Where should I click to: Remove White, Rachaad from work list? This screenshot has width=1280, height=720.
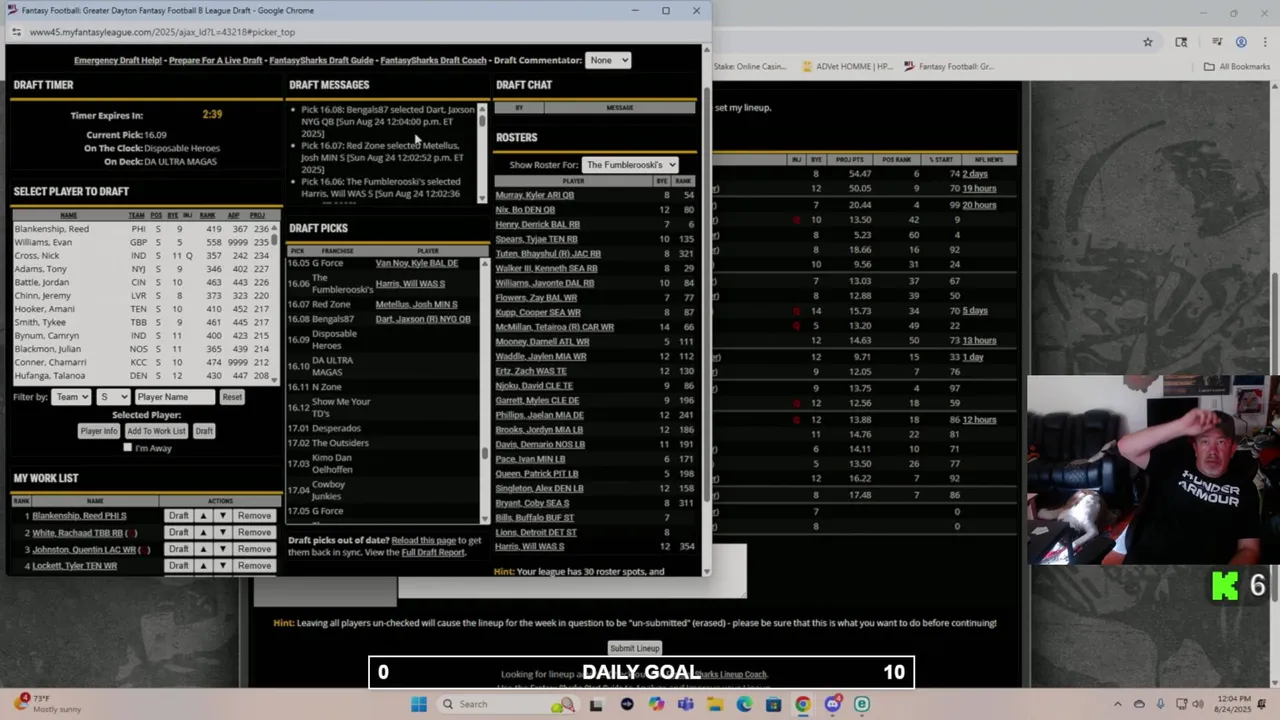point(254,533)
